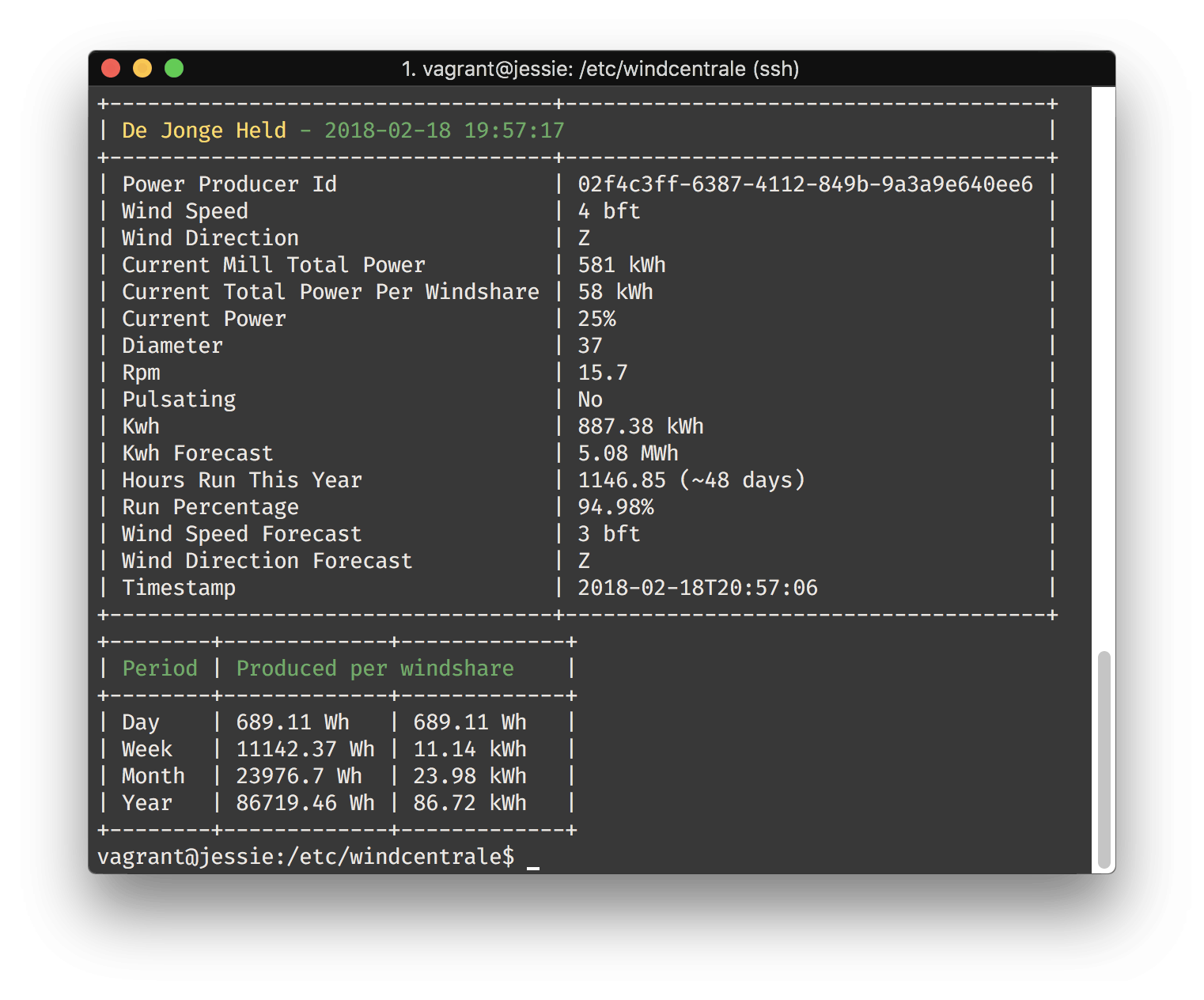The image size is (1204, 1000).
Task: Click the 'Current Total Power Per Windshare' label
Action: pyautogui.click(x=331, y=292)
